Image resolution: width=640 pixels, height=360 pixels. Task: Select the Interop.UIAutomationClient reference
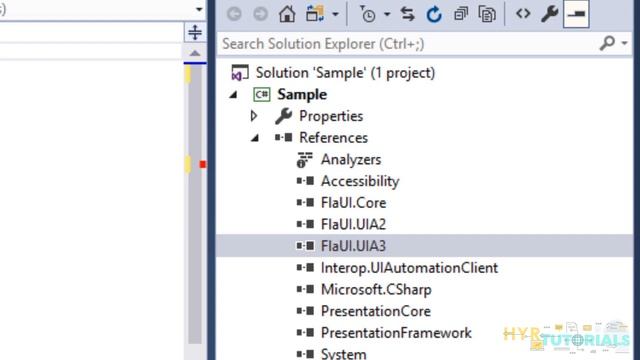point(409,268)
